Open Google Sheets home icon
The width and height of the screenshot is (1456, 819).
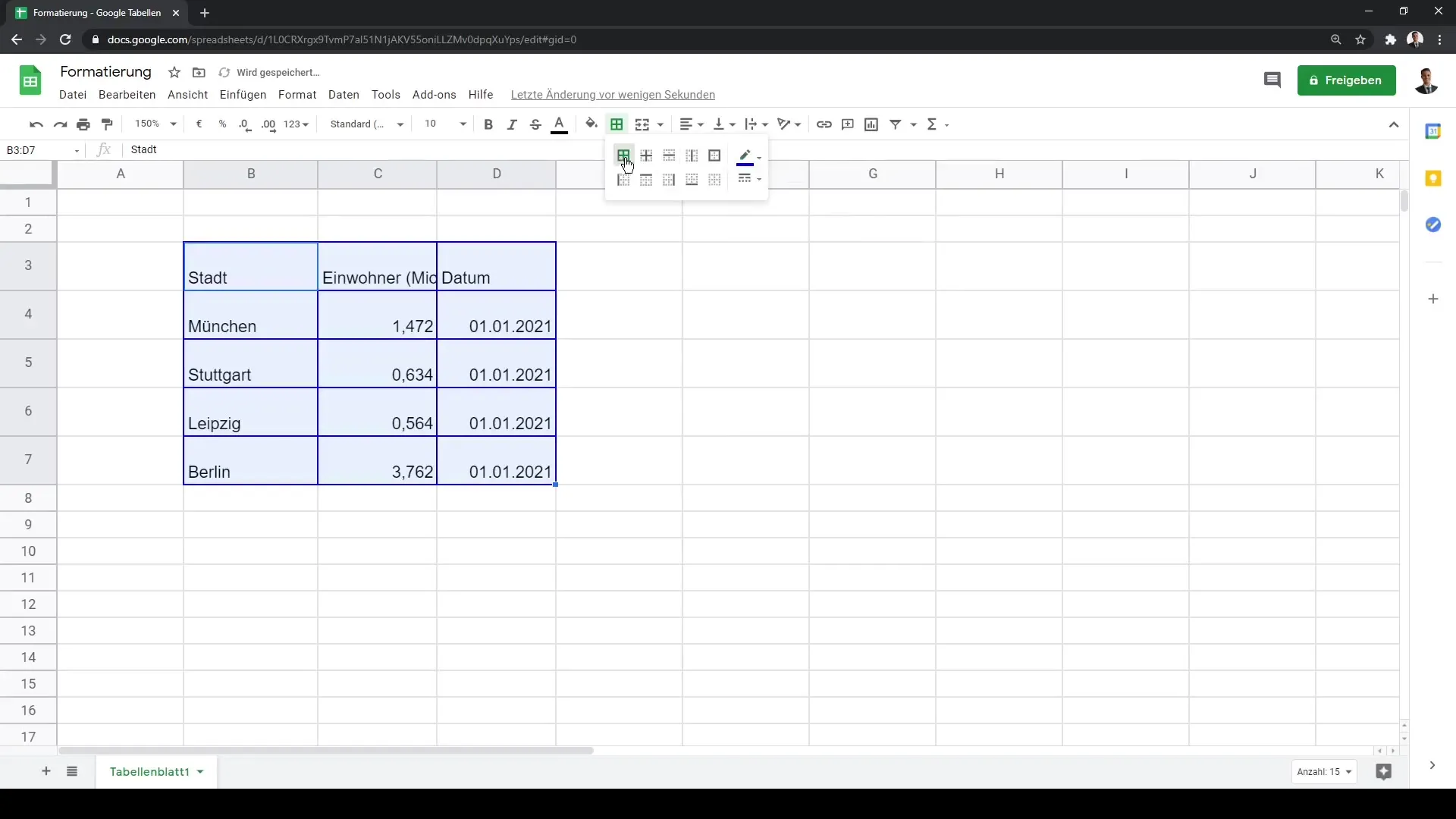(x=30, y=80)
